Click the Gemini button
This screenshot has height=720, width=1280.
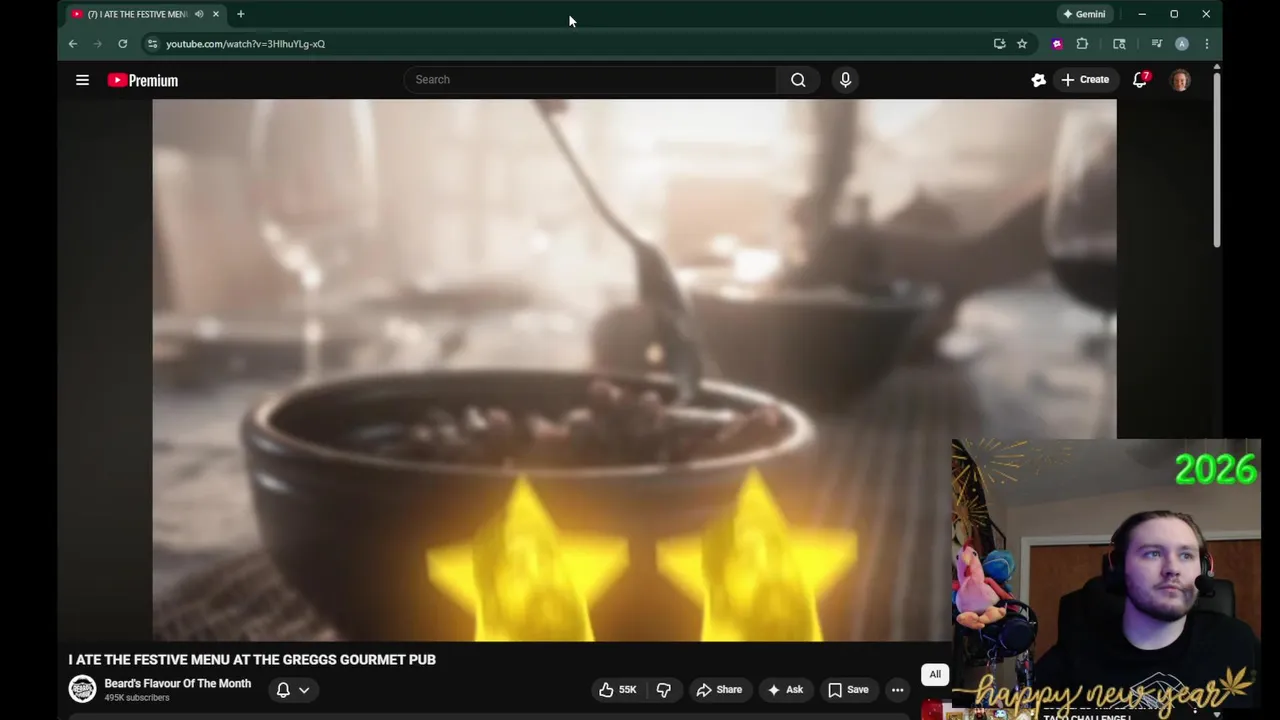(1084, 14)
